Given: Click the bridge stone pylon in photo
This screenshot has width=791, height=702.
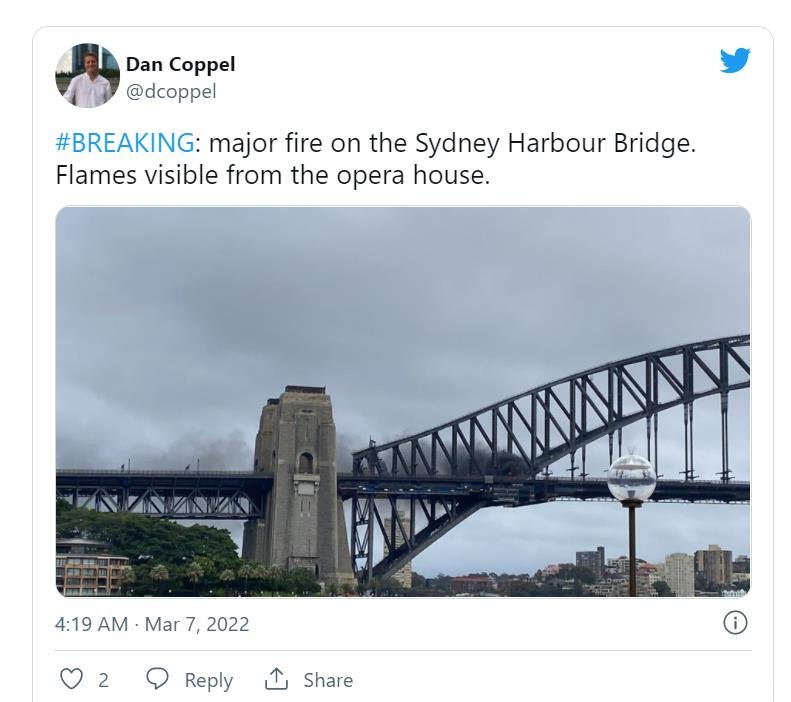Looking at the screenshot, I should (298, 484).
